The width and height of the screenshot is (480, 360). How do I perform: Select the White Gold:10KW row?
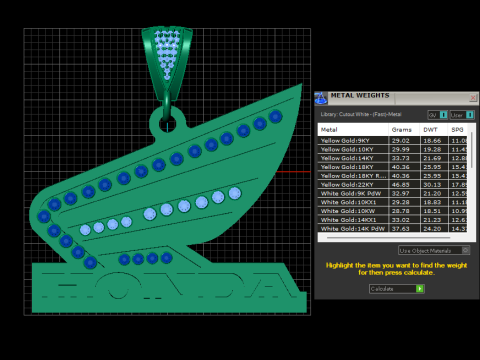coord(393,211)
